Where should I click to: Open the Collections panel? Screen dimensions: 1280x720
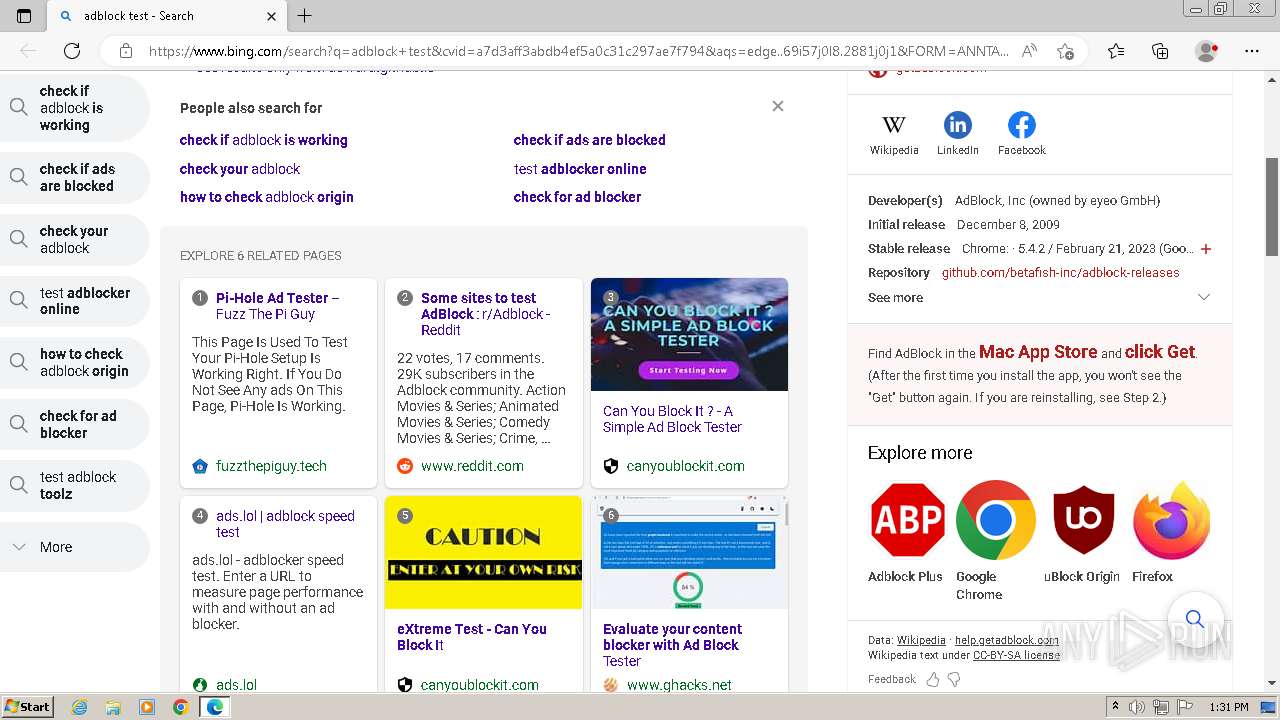pos(1160,51)
